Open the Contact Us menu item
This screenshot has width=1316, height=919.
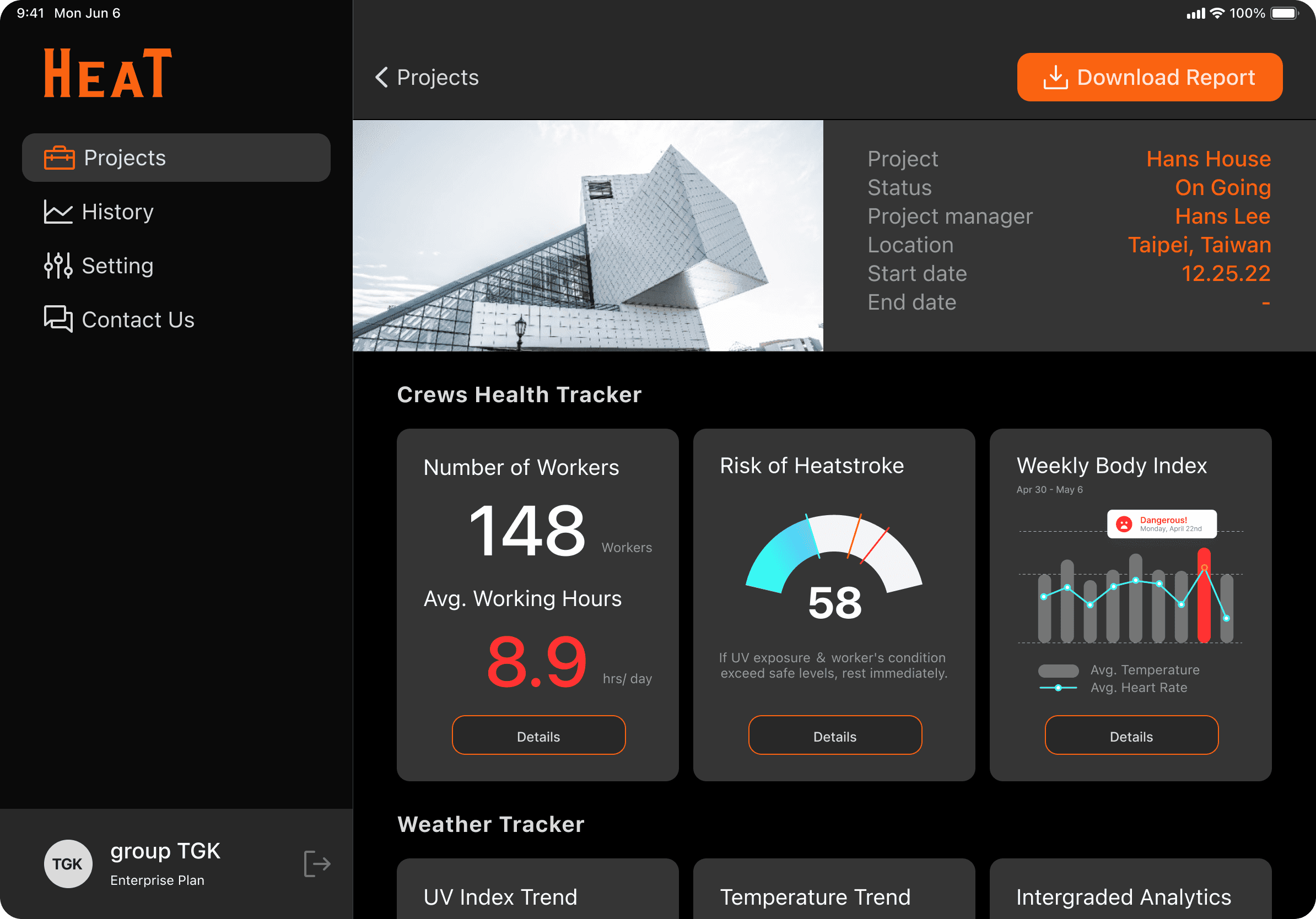[138, 320]
